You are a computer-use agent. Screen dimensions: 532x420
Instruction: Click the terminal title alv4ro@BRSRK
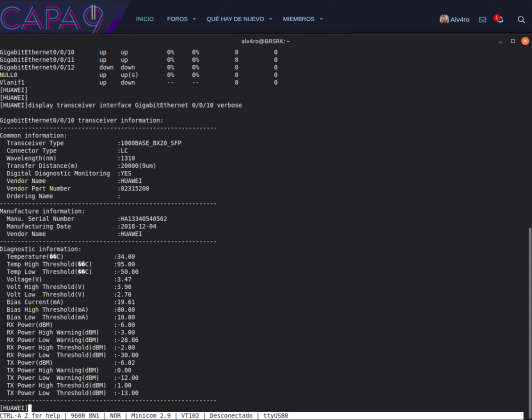(265, 41)
